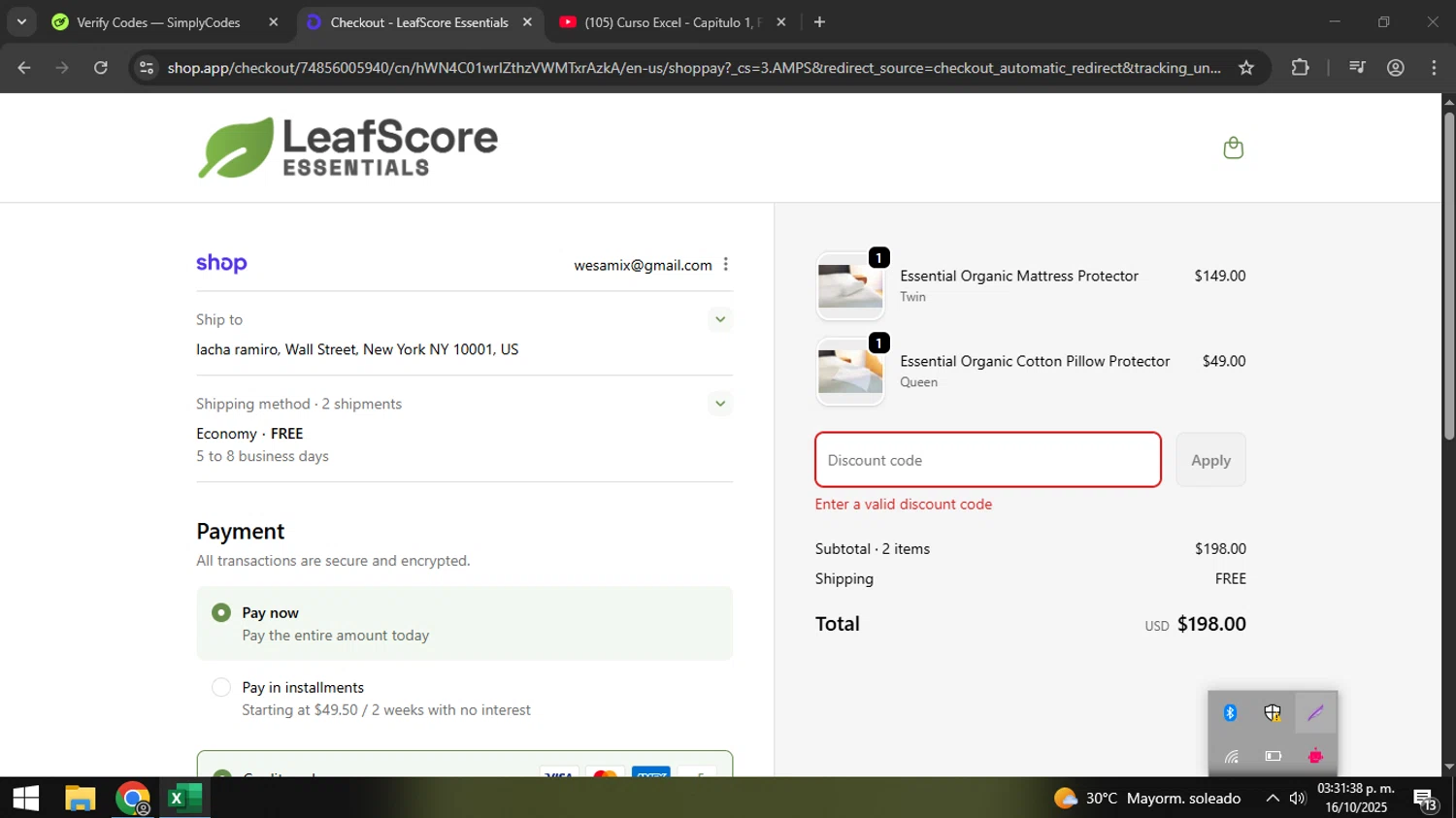
Task: Click the browser address bar URL
Action: pyautogui.click(x=694, y=68)
